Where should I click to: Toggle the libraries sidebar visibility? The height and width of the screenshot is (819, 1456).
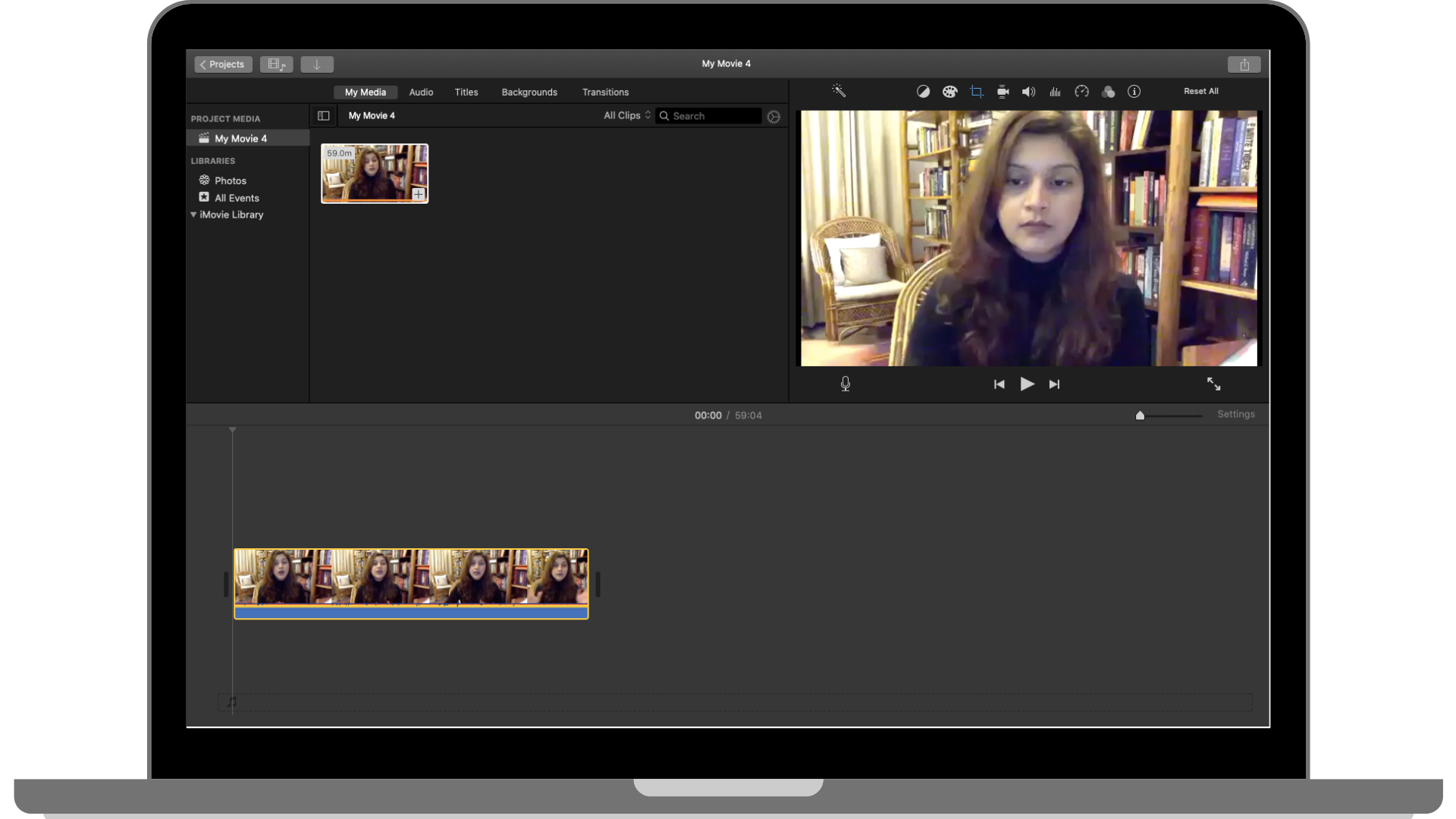pos(324,116)
